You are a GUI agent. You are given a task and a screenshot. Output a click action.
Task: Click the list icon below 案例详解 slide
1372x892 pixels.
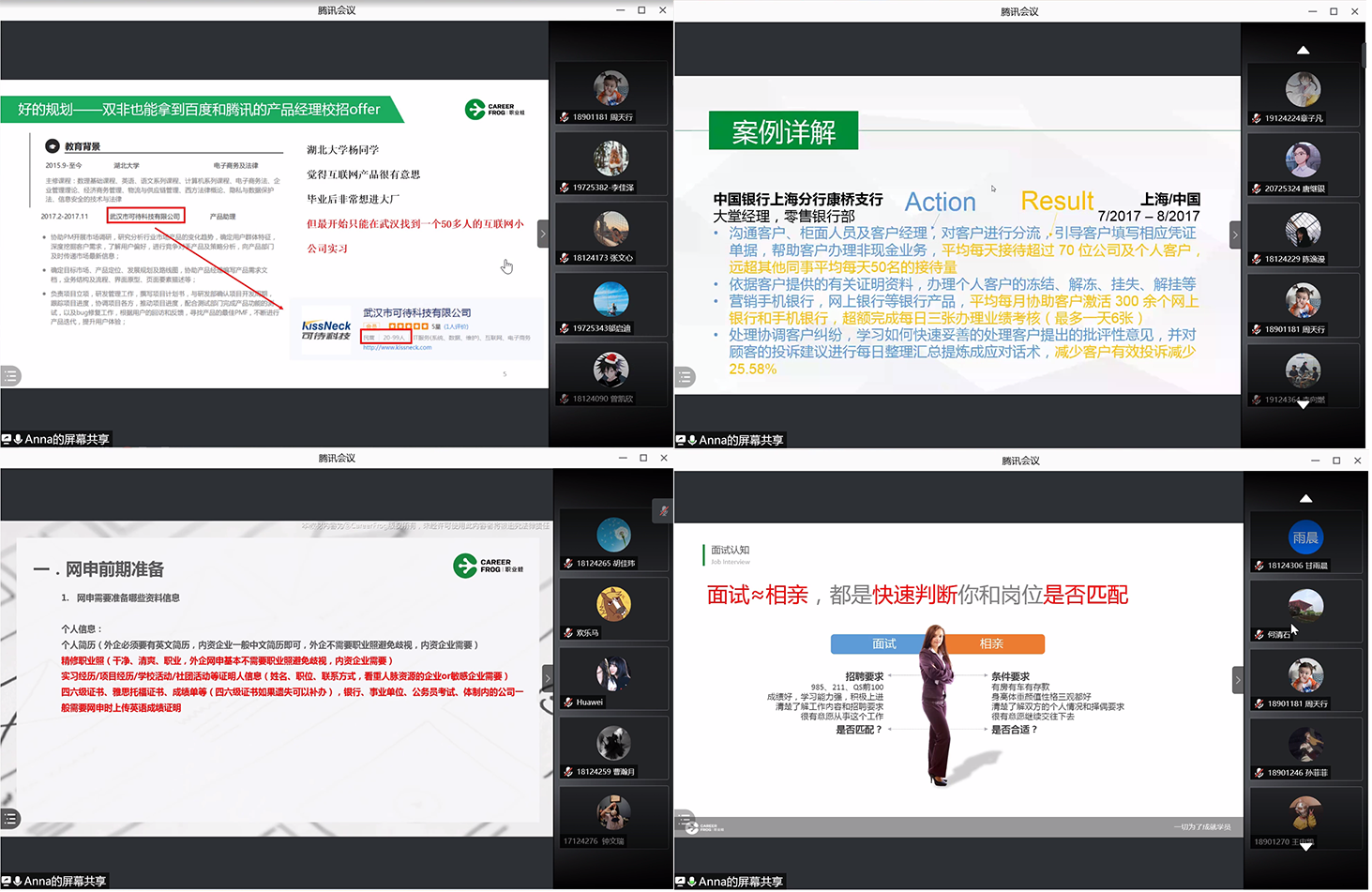686,378
